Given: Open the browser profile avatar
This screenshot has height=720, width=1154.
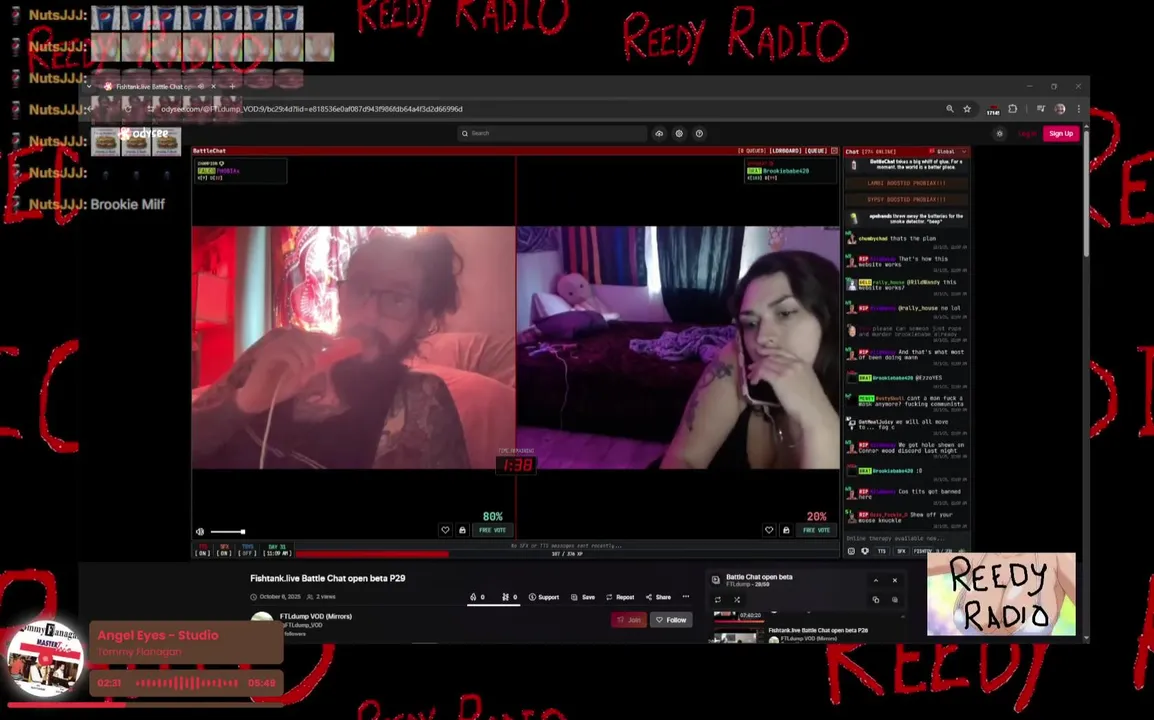Looking at the screenshot, I should (x=1060, y=109).
